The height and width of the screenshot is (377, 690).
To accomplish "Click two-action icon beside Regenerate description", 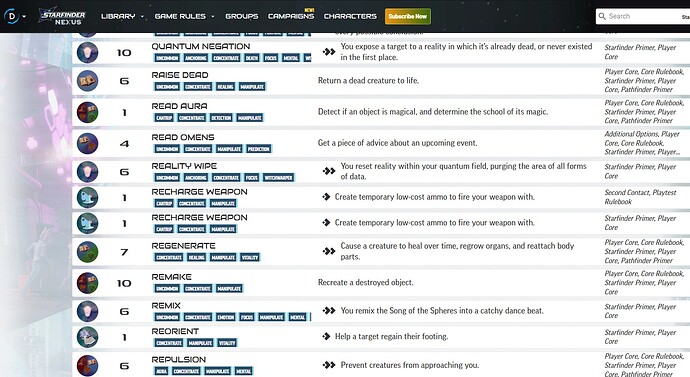I will 329,251.
